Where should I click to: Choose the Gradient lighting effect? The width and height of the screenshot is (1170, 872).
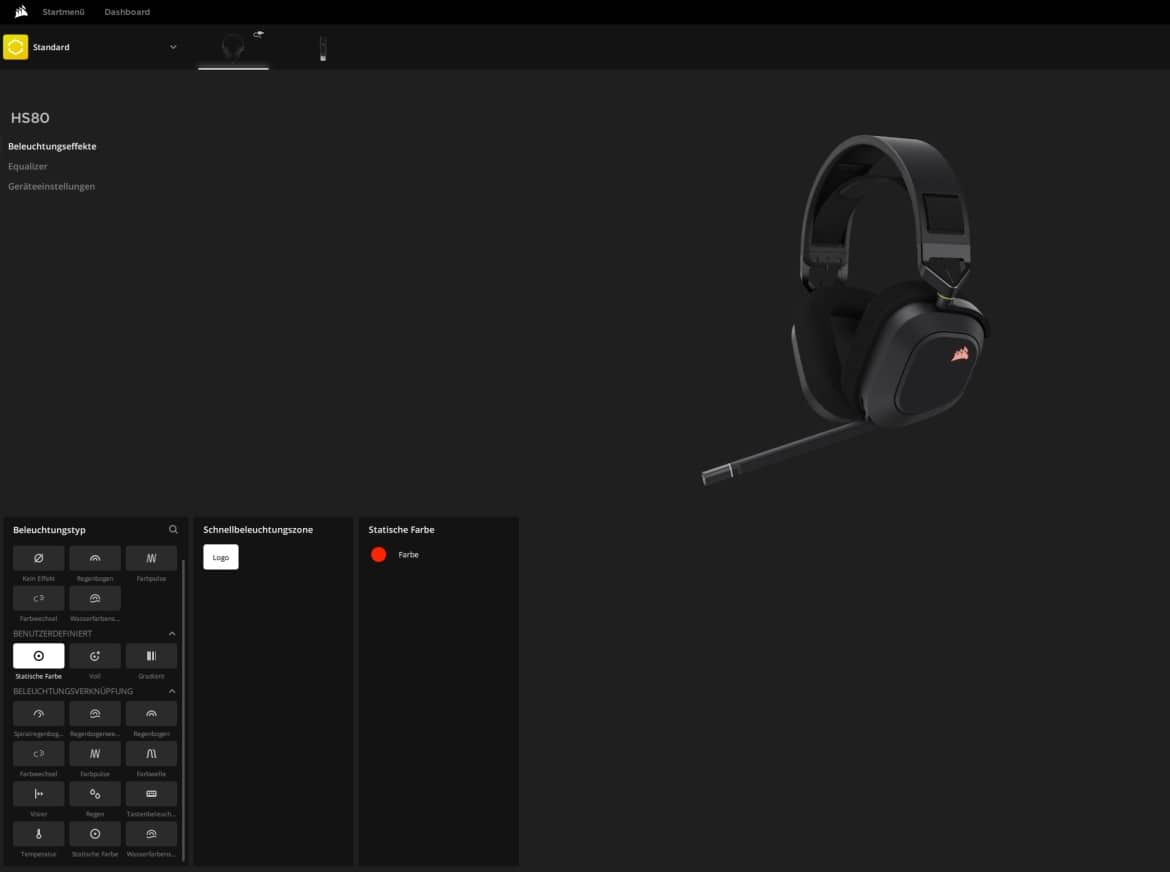pyautogui.click(x=151, y=656)
